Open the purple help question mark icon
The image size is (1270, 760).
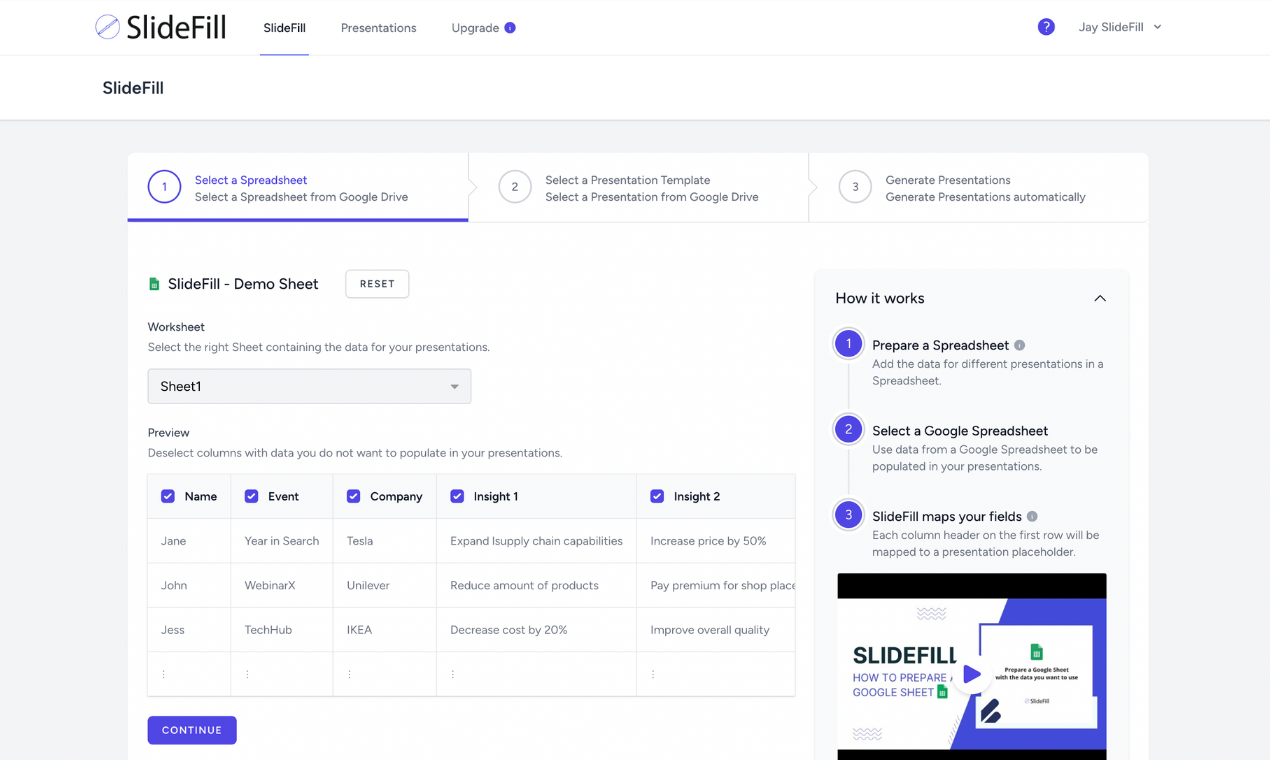click(x=1046, y=27)
